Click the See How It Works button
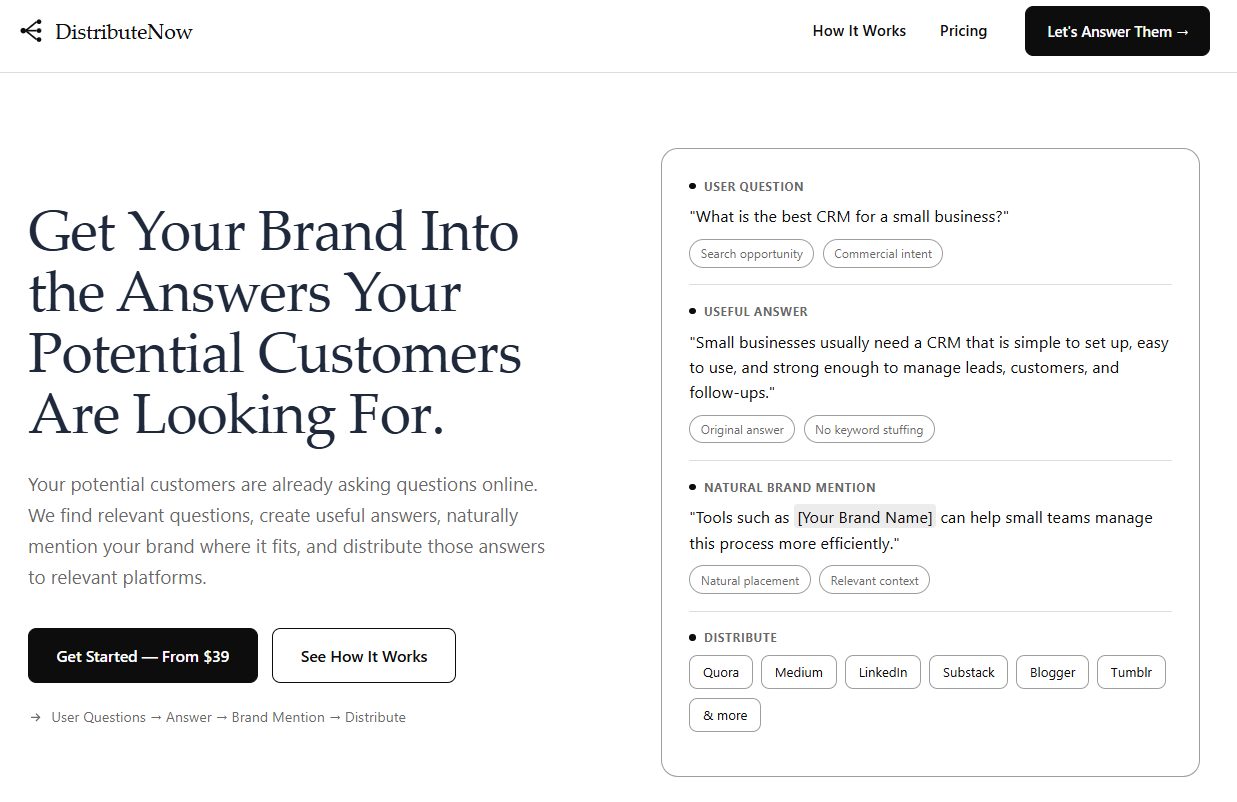This screenshot has width=1237, height=802. point(364,656)
